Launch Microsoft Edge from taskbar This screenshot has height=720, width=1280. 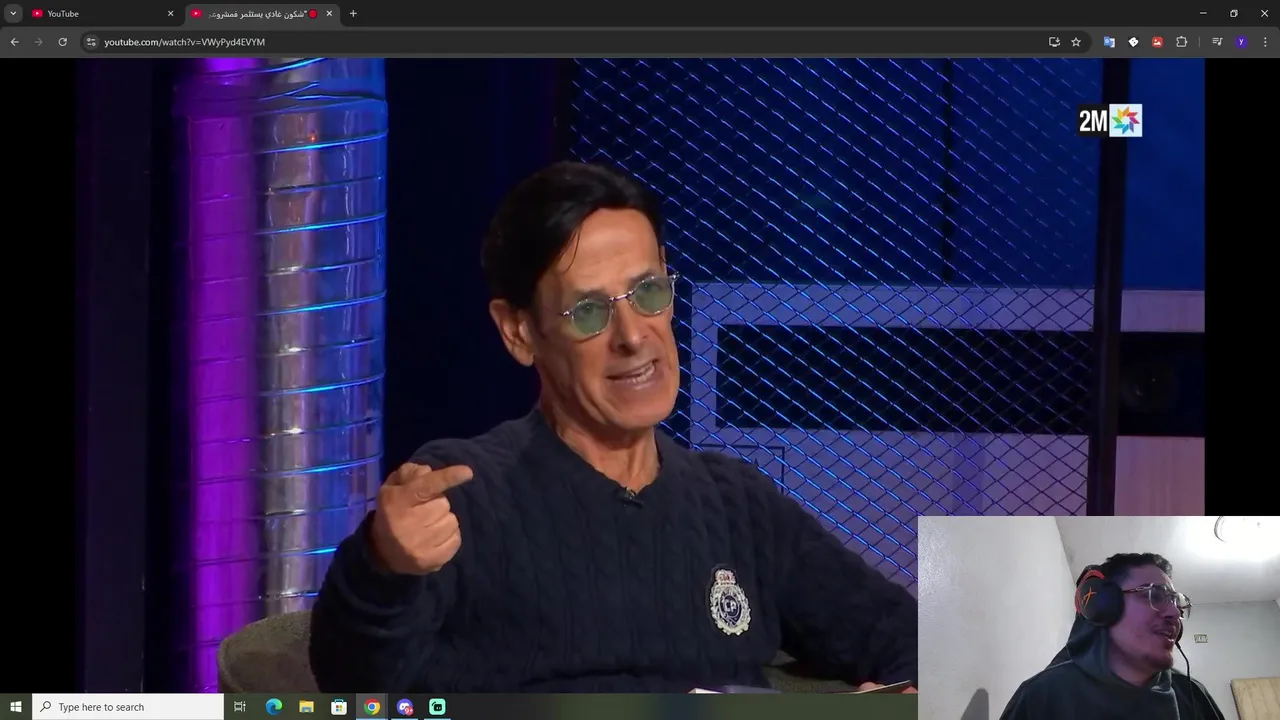274,707
